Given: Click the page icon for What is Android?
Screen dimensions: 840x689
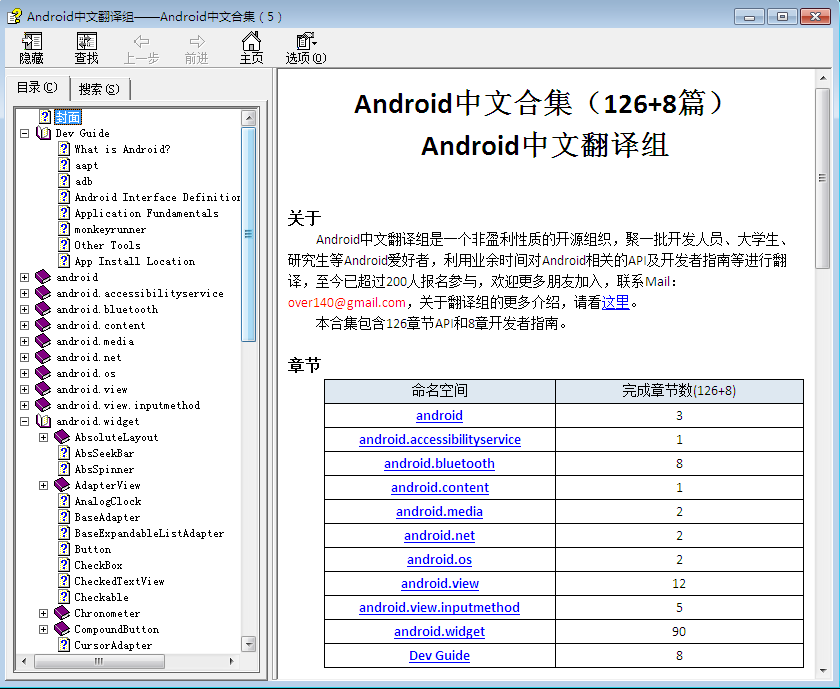Looking at the screenshot, I should click(x=64, y=149).
